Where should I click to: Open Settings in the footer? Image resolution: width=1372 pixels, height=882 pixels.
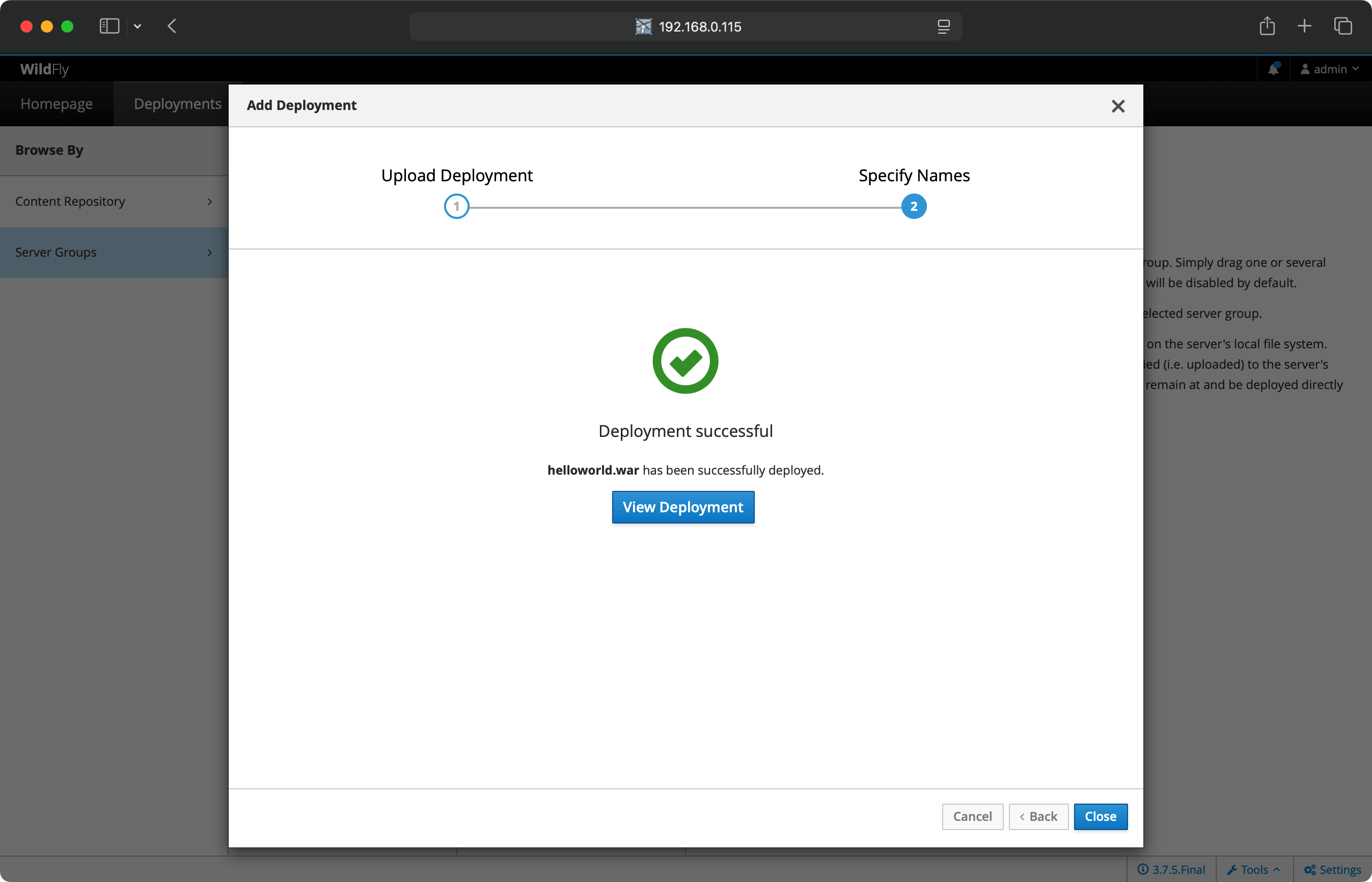click(x=1332, y=869)
